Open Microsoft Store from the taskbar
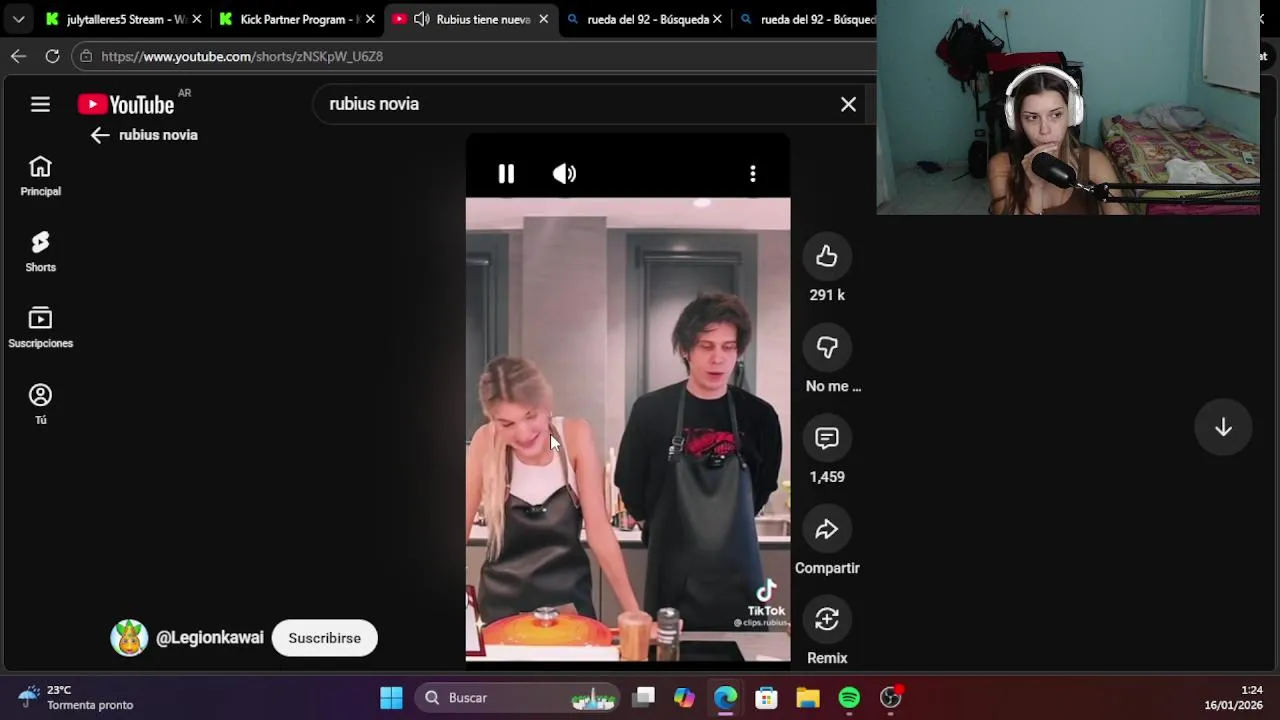 pos(766,698)
